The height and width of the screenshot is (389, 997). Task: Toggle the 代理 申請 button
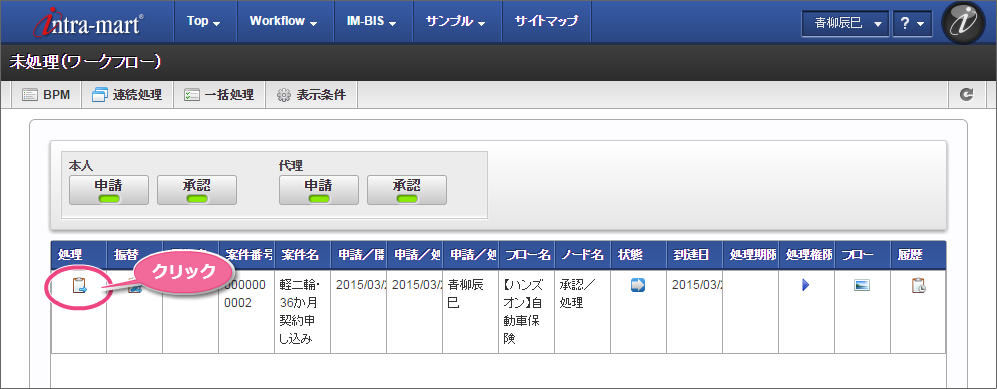coord(319,190)
